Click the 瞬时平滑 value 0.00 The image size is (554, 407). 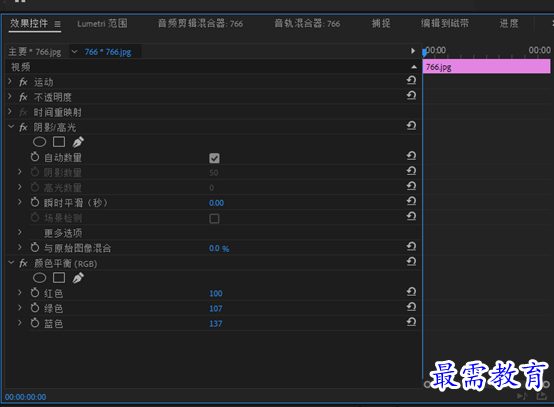tap(216, 203)
